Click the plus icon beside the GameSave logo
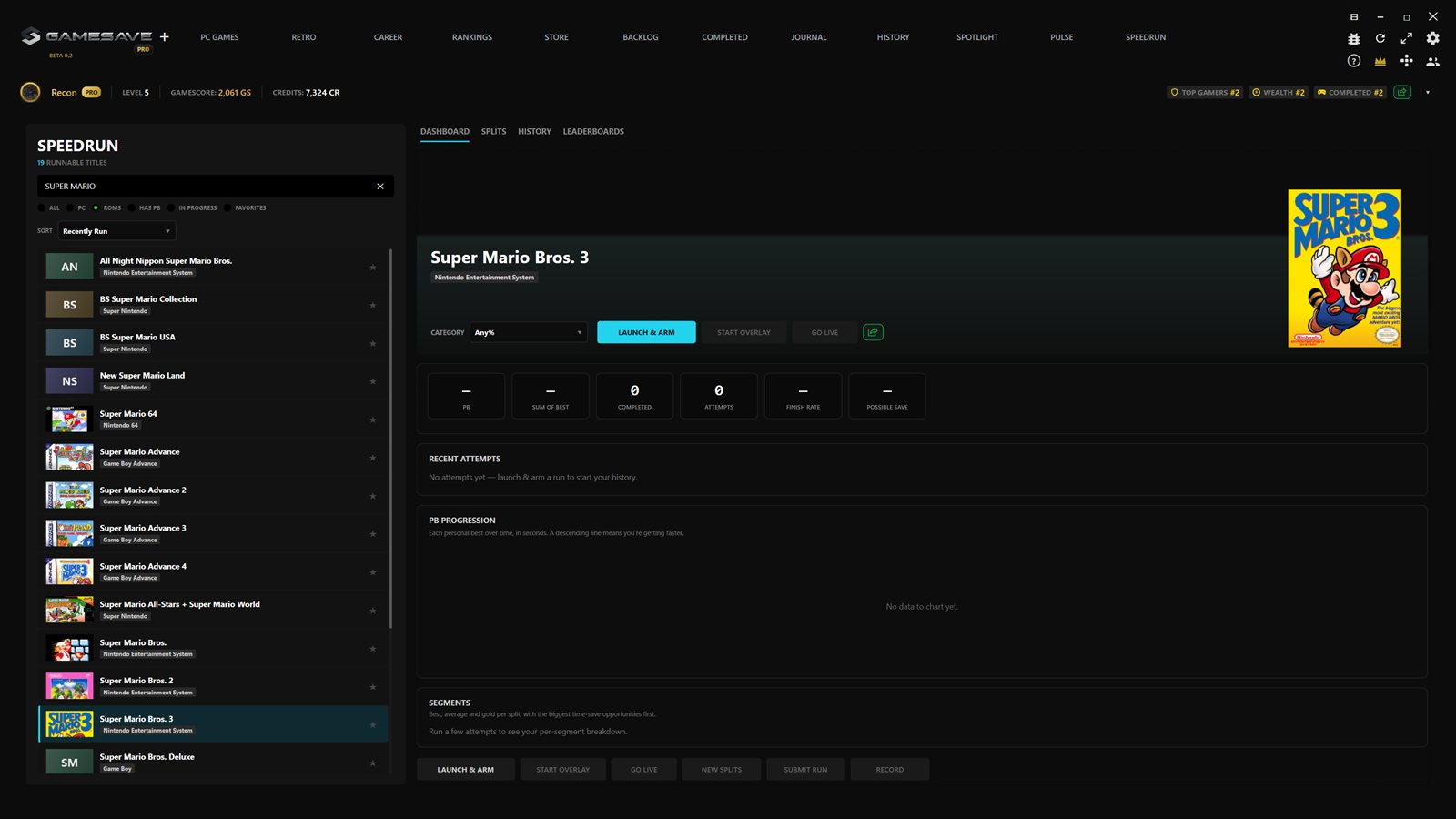1456x819 pixels. (x=165, y=36)
